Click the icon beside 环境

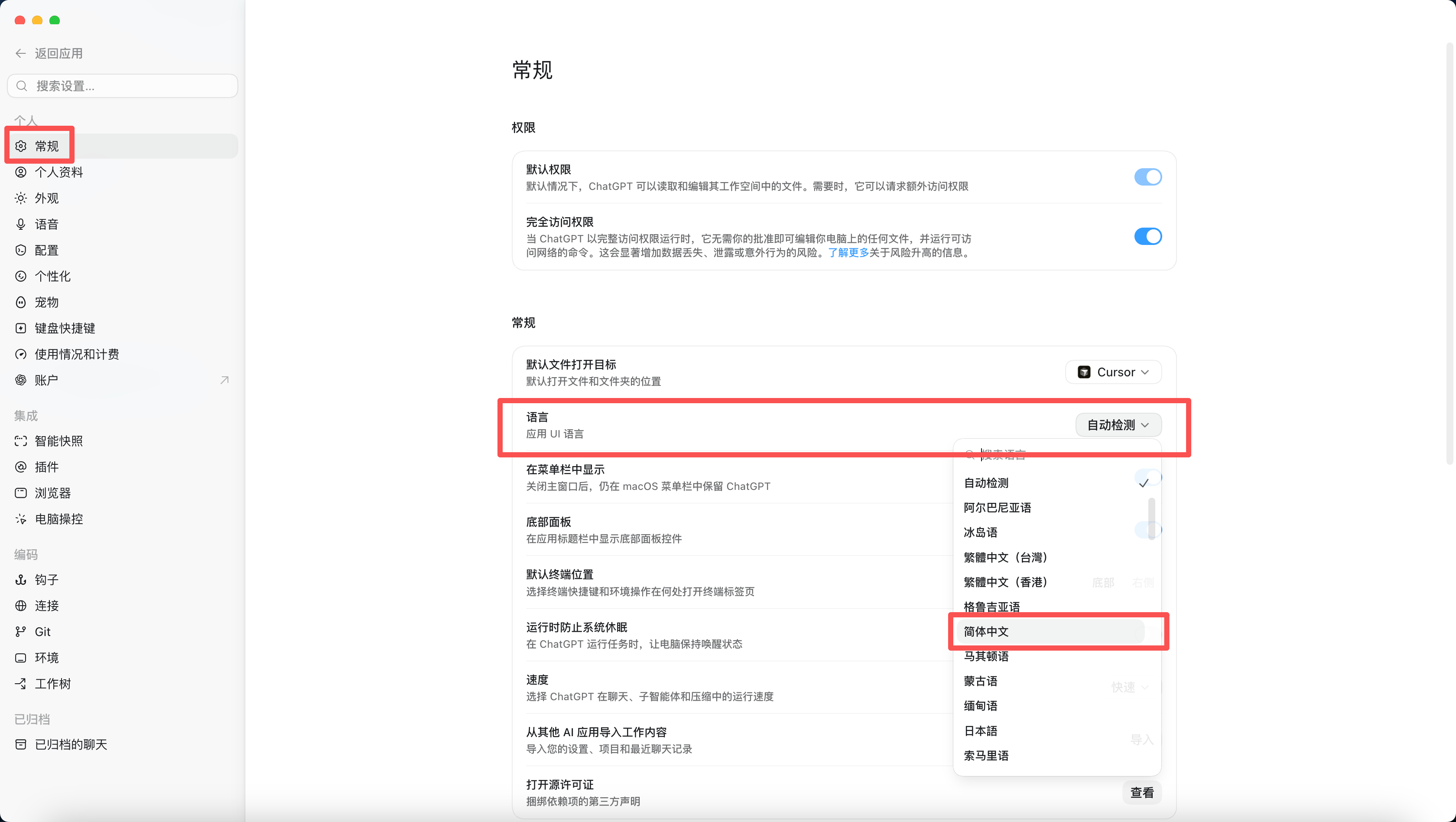(21, 658)
